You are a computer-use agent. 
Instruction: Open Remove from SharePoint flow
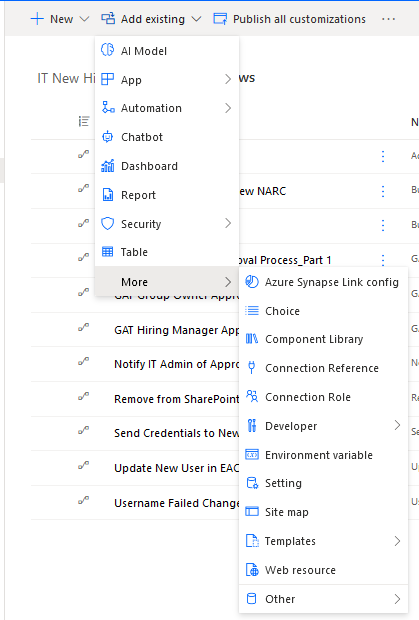(177, 399)
